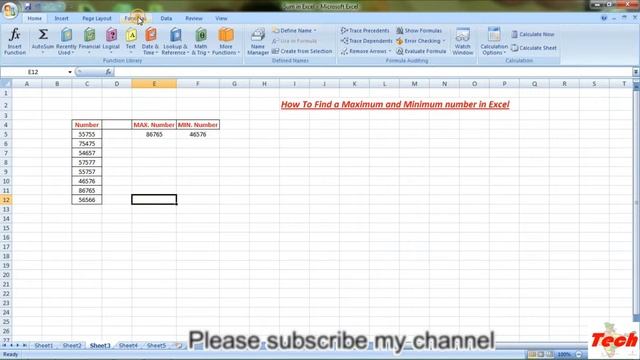Switch to the Data ribbon tab
This screenshot has width=640, height=360.
(x=166, y=18)
